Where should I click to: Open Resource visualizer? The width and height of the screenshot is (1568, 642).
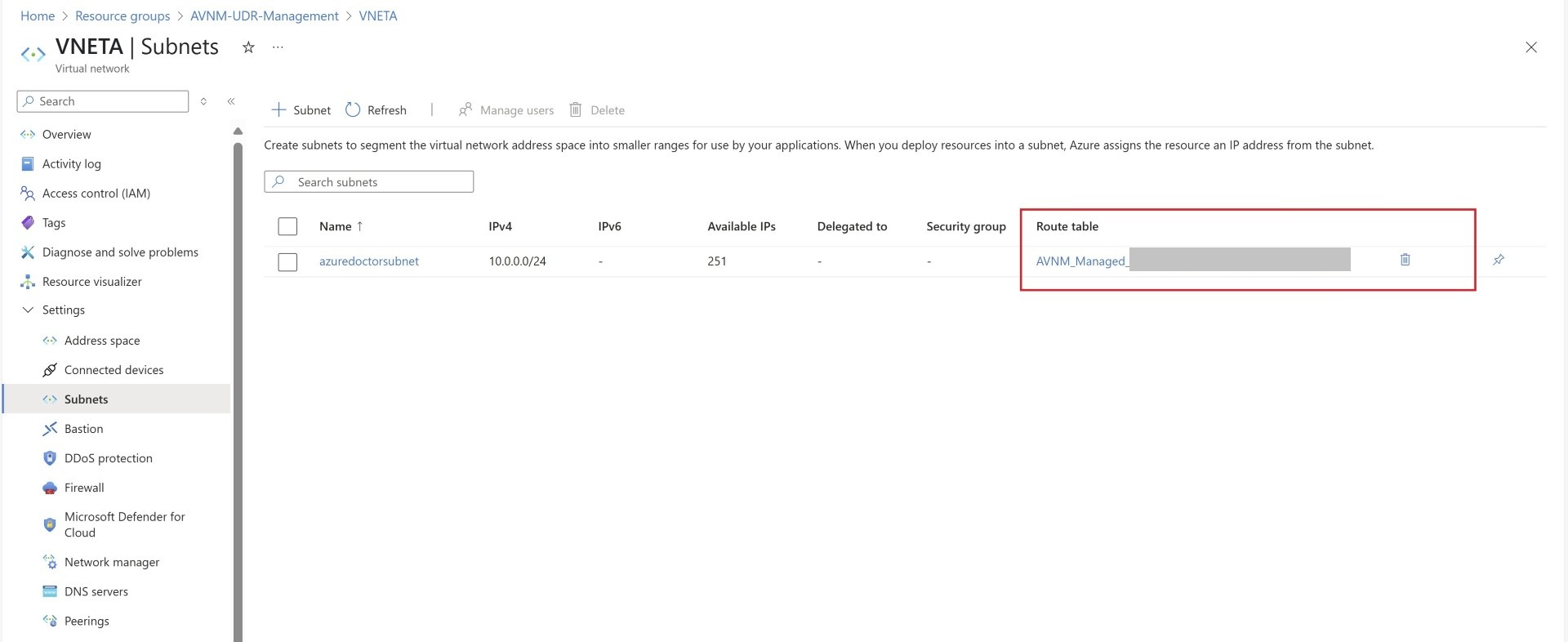coord(92,282)
